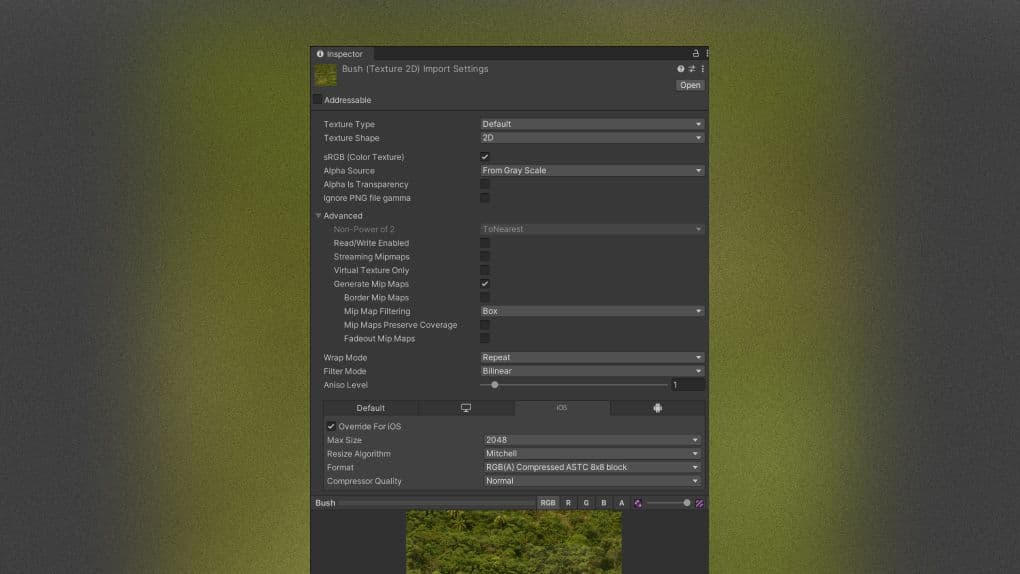Enable Ignore PNG file gamma
1020x574 pixels.
point(485,198)
